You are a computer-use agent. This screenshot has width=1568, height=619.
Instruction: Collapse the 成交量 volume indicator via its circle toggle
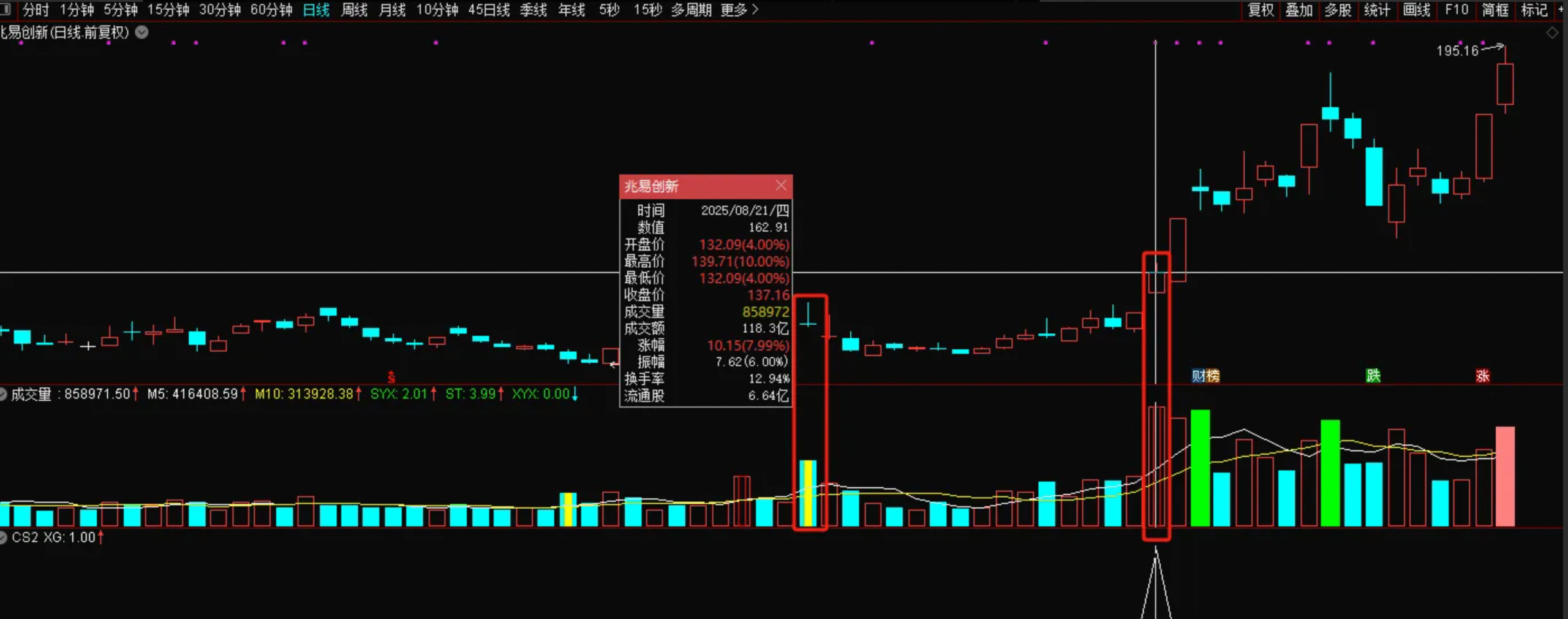2,395
